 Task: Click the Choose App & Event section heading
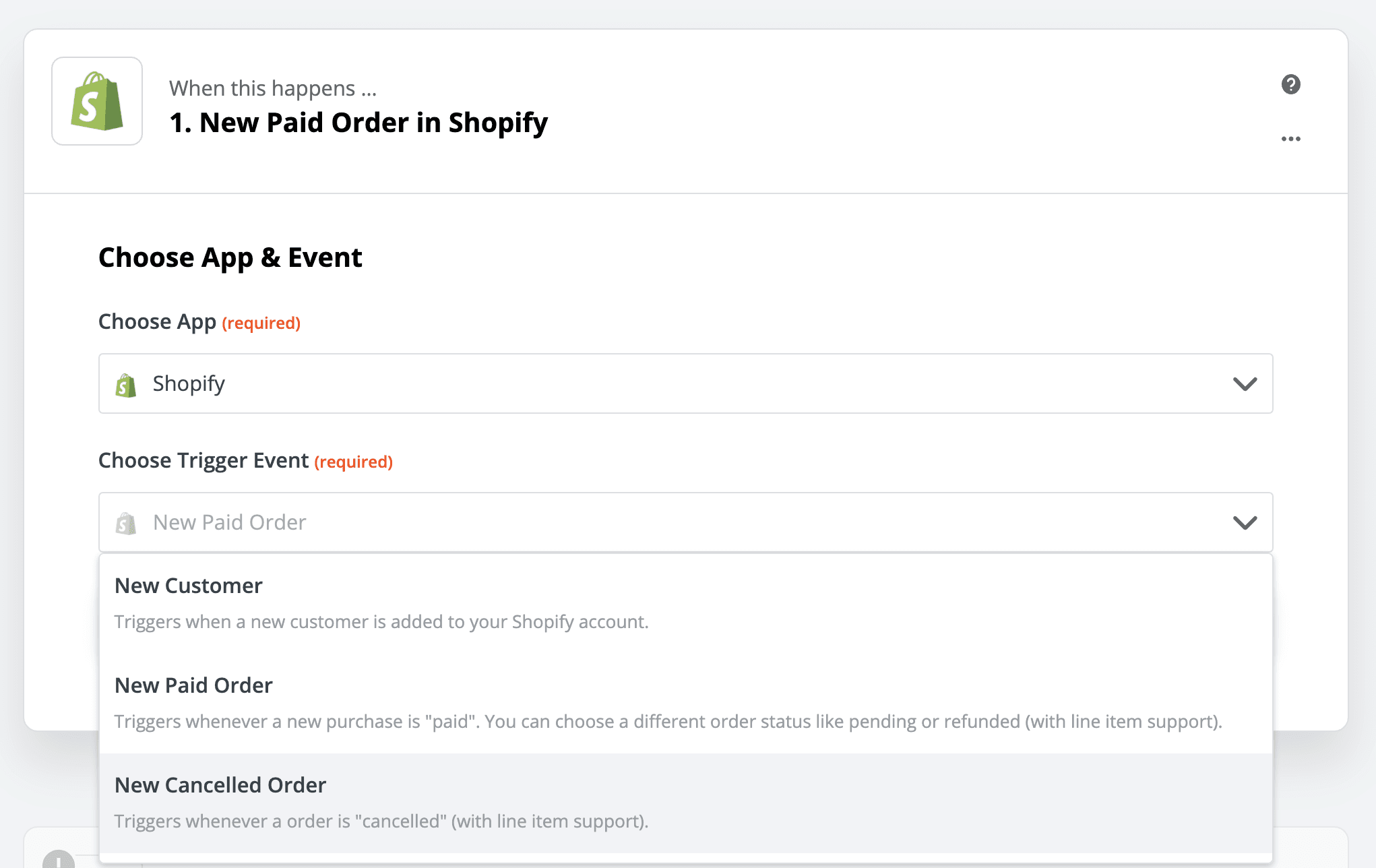(230, 257)
